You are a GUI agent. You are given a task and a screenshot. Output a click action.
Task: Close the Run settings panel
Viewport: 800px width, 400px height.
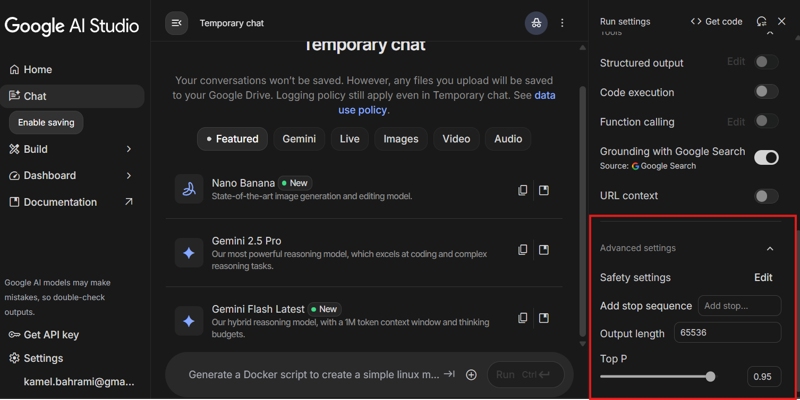tap(782, 21)
